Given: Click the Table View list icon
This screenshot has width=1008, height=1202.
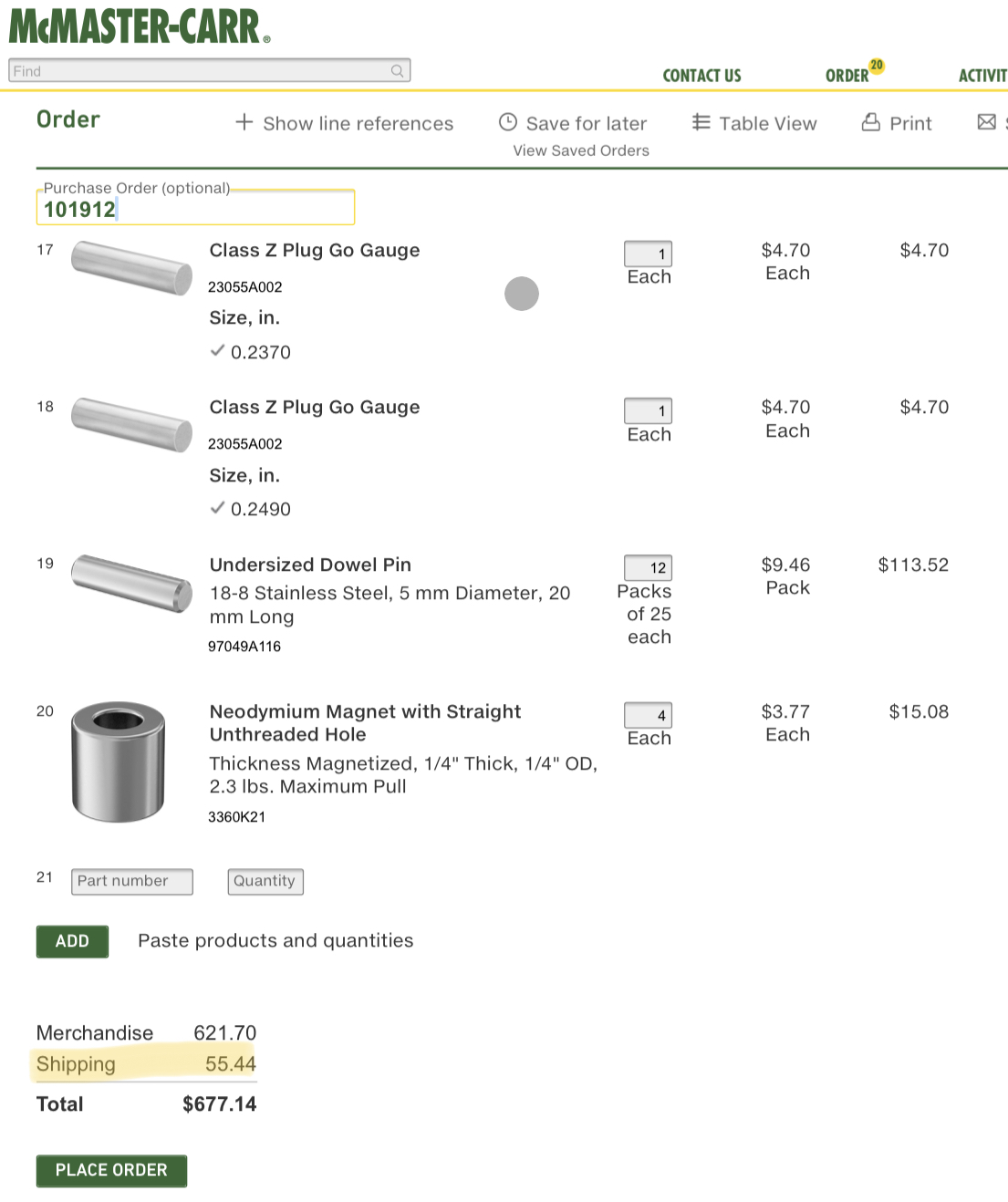Looking at the screenshot, I should (701, 122).
